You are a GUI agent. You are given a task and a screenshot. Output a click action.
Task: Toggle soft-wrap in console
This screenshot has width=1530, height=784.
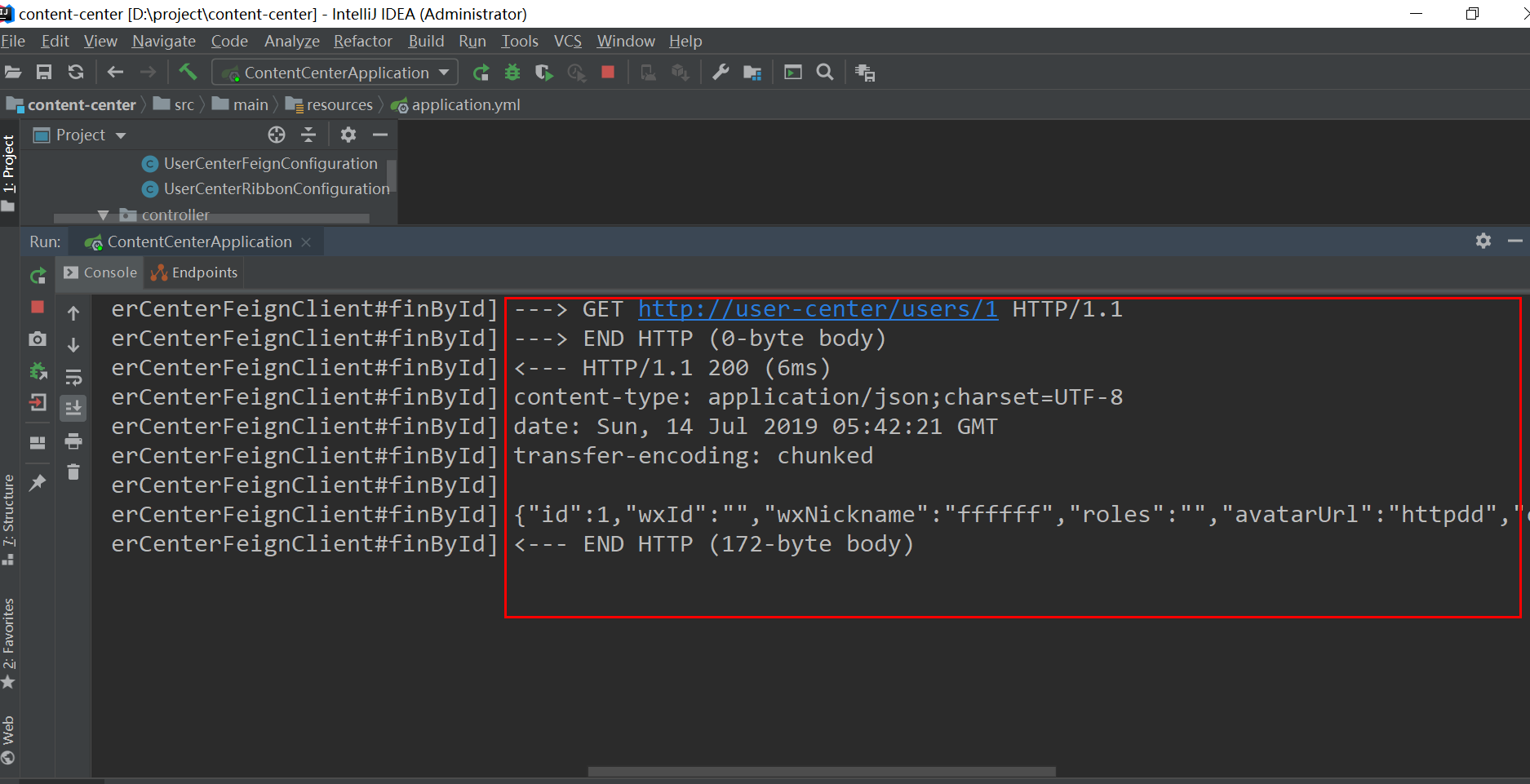73,377
